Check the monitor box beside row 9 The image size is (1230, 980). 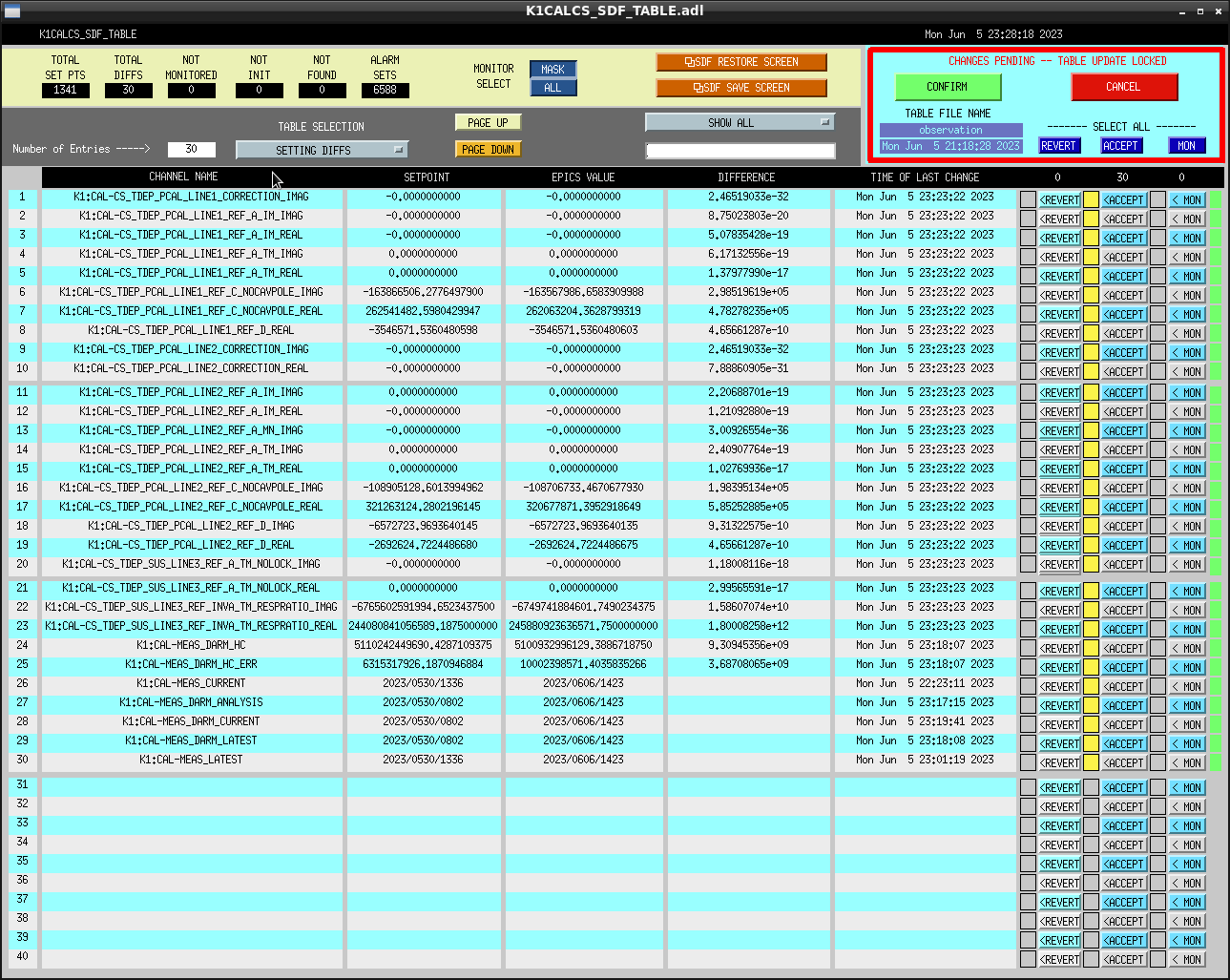coord(1157,353)
